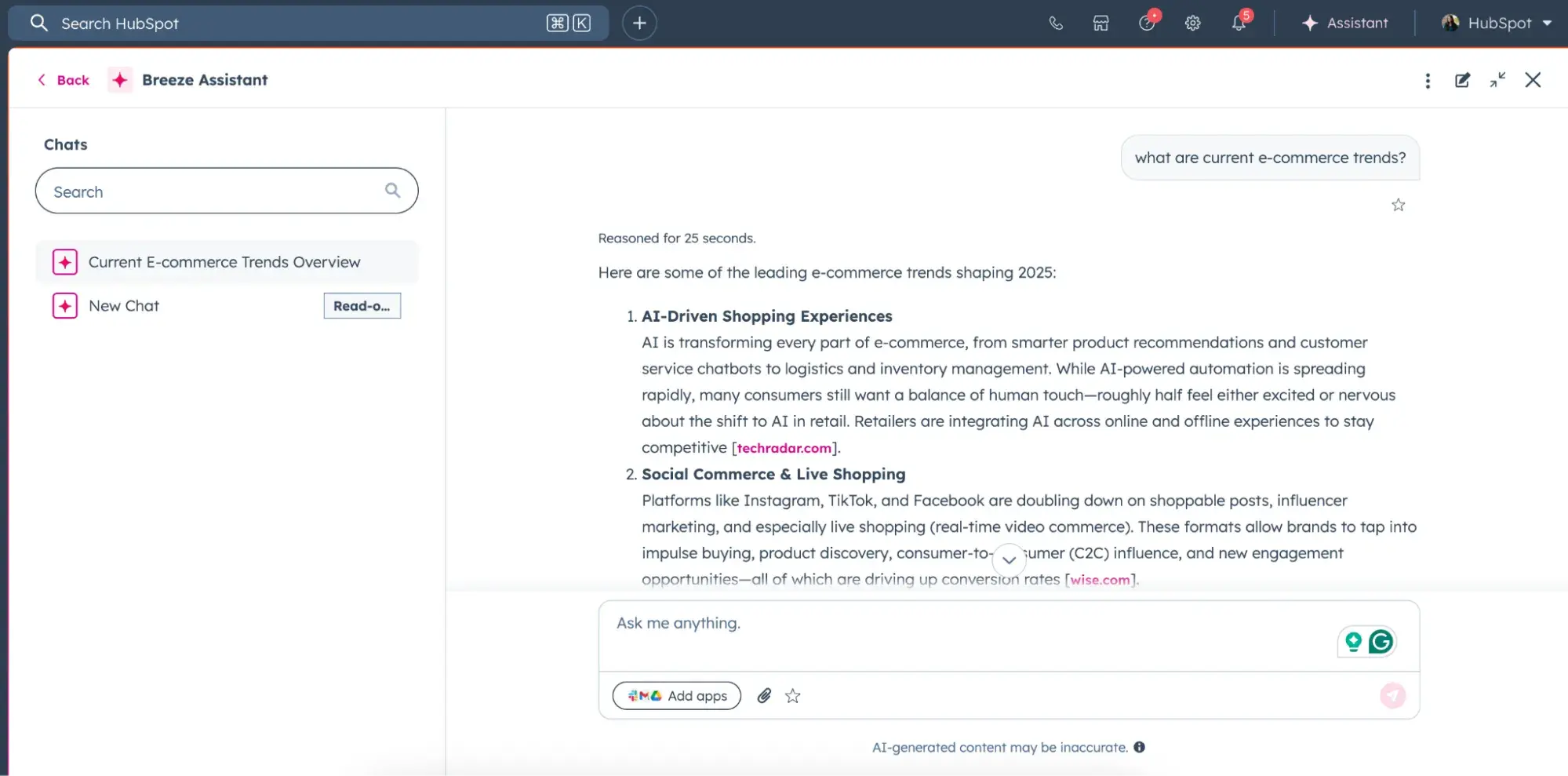Start a new chat with compose icon

[1462, 80]
